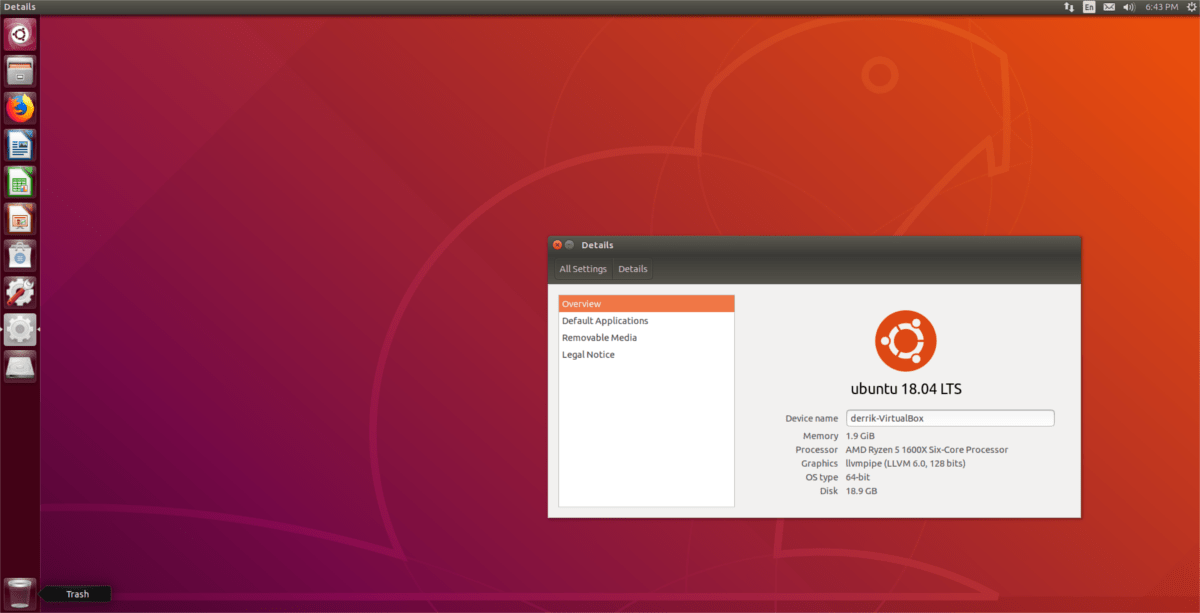
Task: Open the En keyboard layout menu
Action: tap(1088, 7)
